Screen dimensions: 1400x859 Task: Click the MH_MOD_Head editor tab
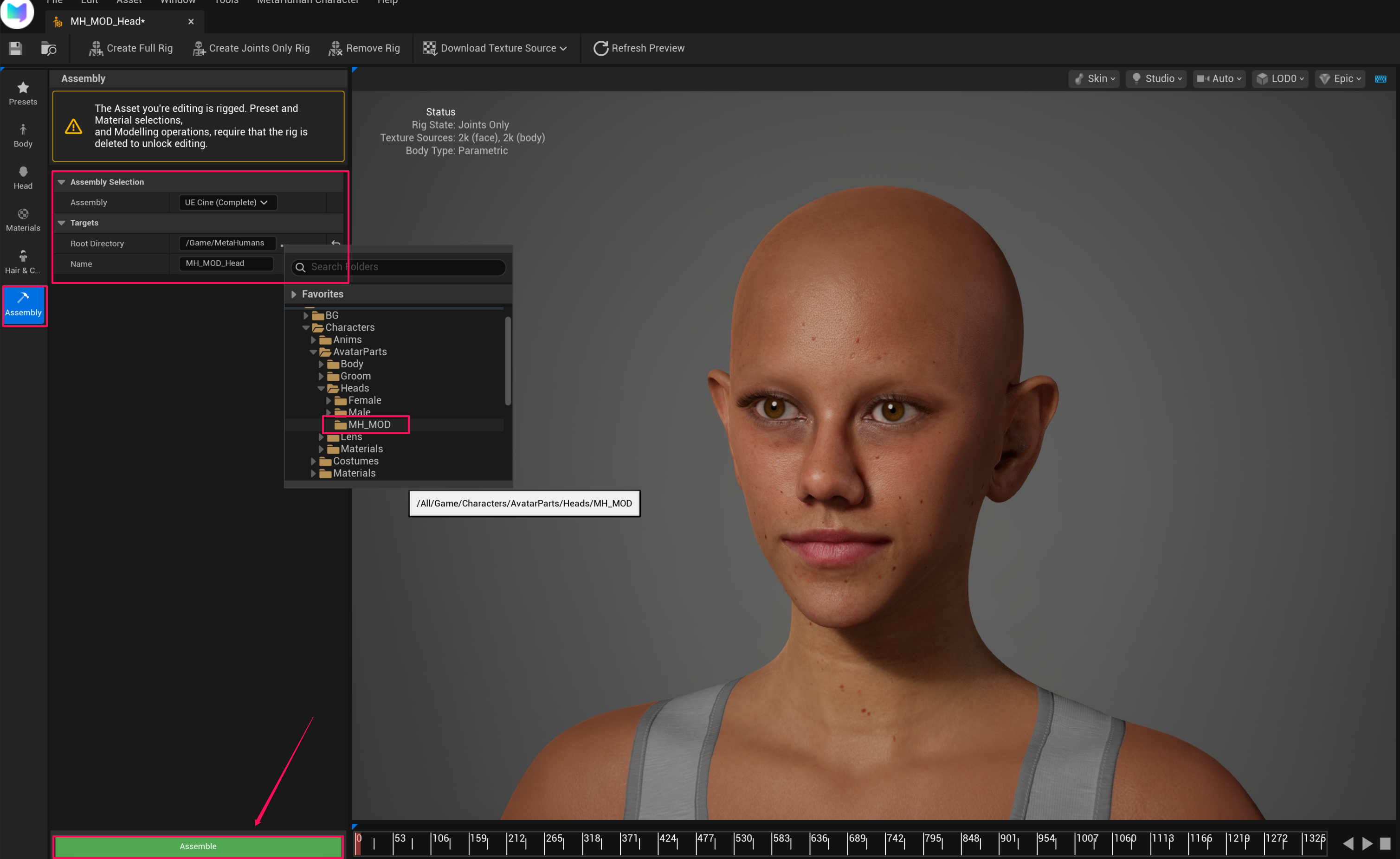[108, 22]
